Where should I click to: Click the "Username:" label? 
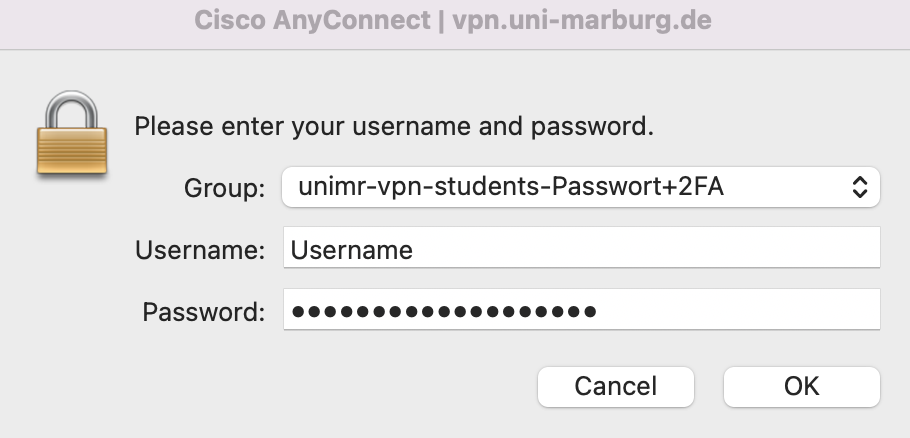[x=200, y=250]
